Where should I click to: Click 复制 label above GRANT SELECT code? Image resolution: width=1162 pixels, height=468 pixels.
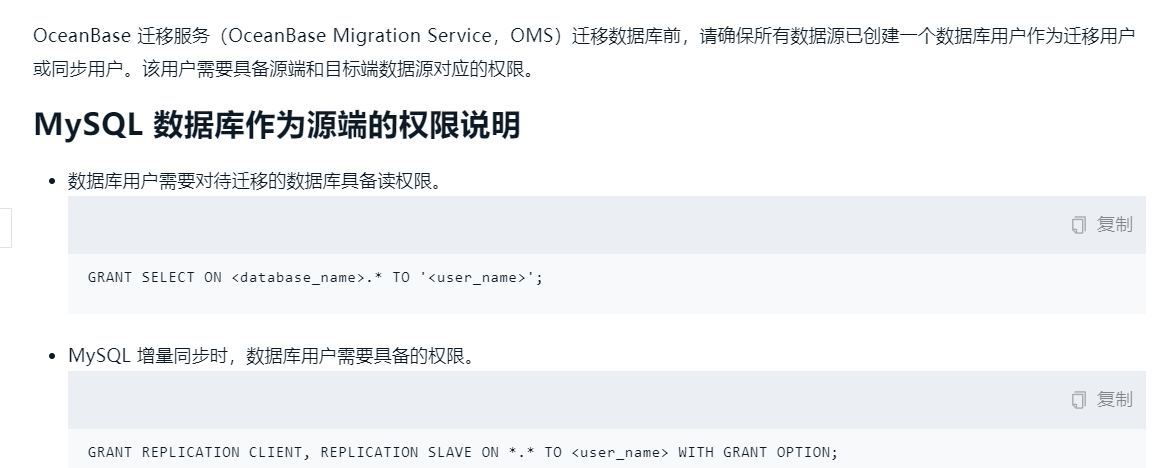coord(1114,225)
